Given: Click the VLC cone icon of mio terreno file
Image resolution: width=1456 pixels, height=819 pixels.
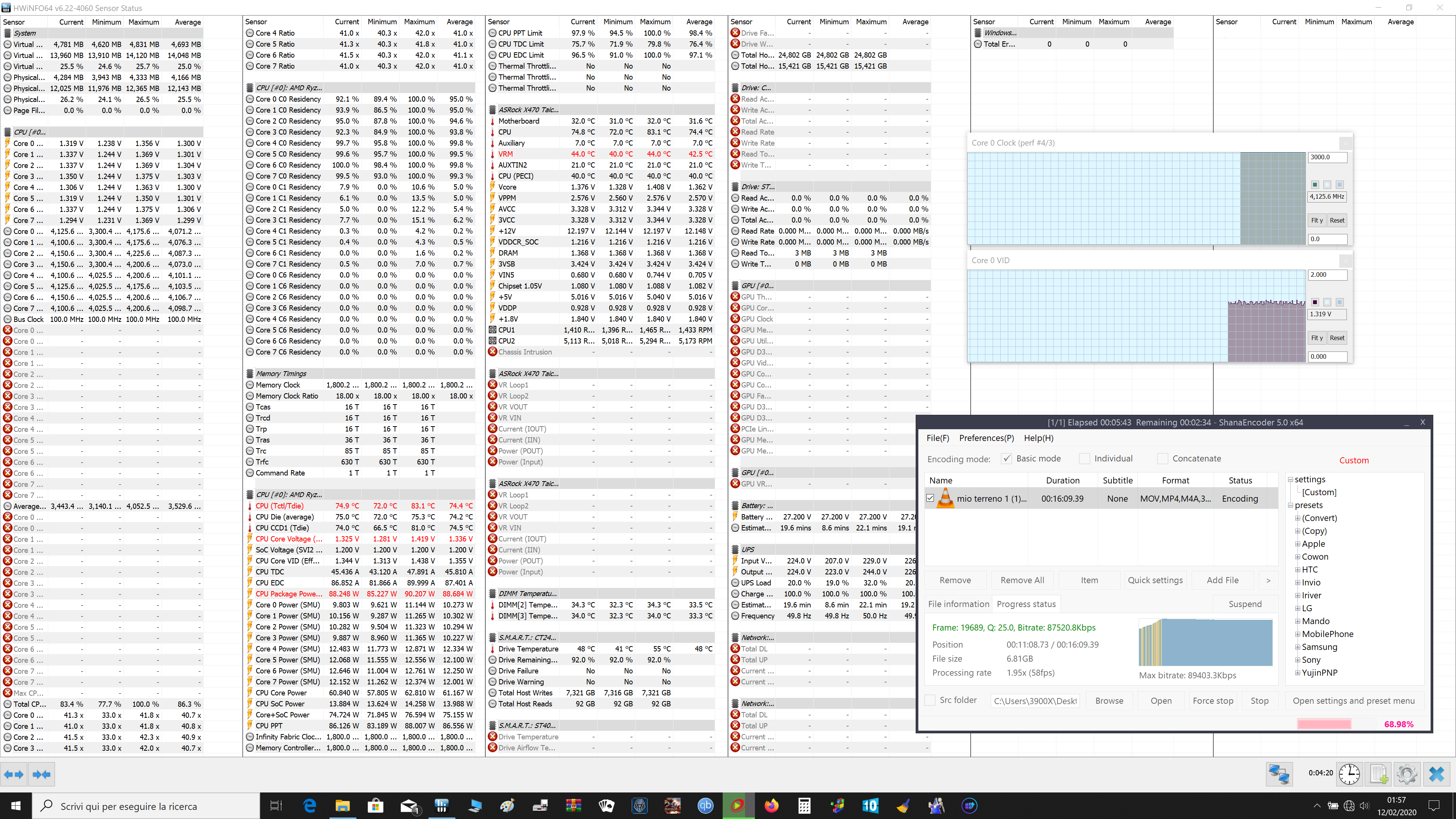Looking at the screenshot, I should tap(945, 499).
